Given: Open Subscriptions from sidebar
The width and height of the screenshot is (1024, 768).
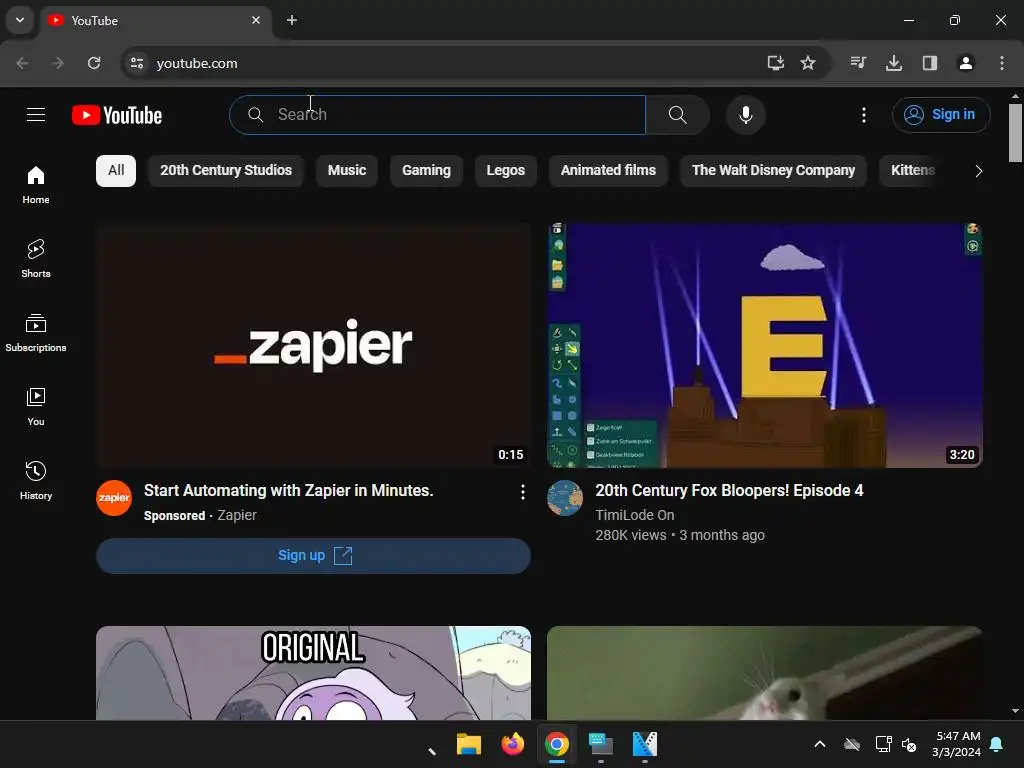Looking at the screenshot, I should pos(36,332).
